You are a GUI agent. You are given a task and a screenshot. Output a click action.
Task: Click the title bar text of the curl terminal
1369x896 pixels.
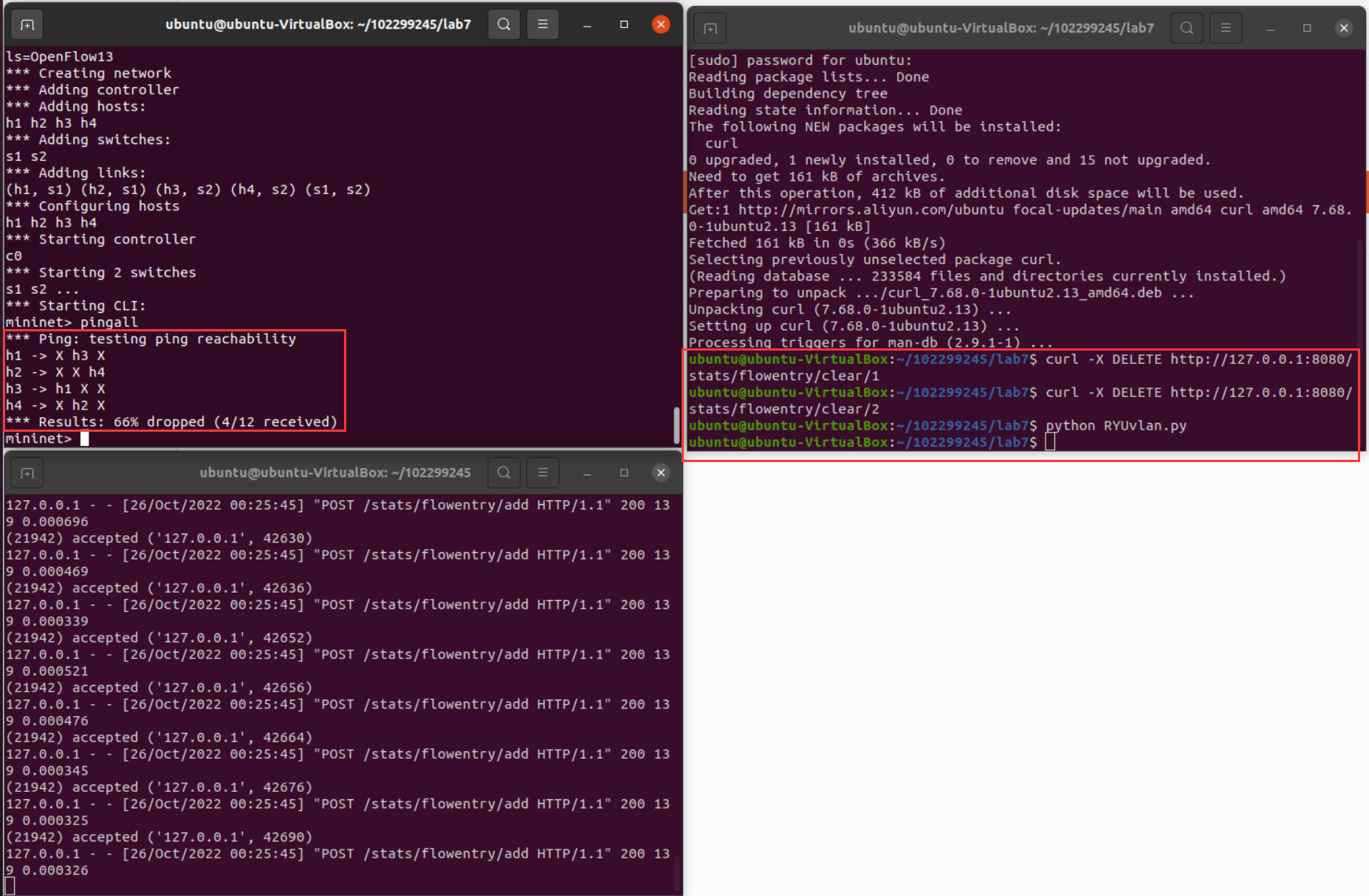(x=1001, y=28)
